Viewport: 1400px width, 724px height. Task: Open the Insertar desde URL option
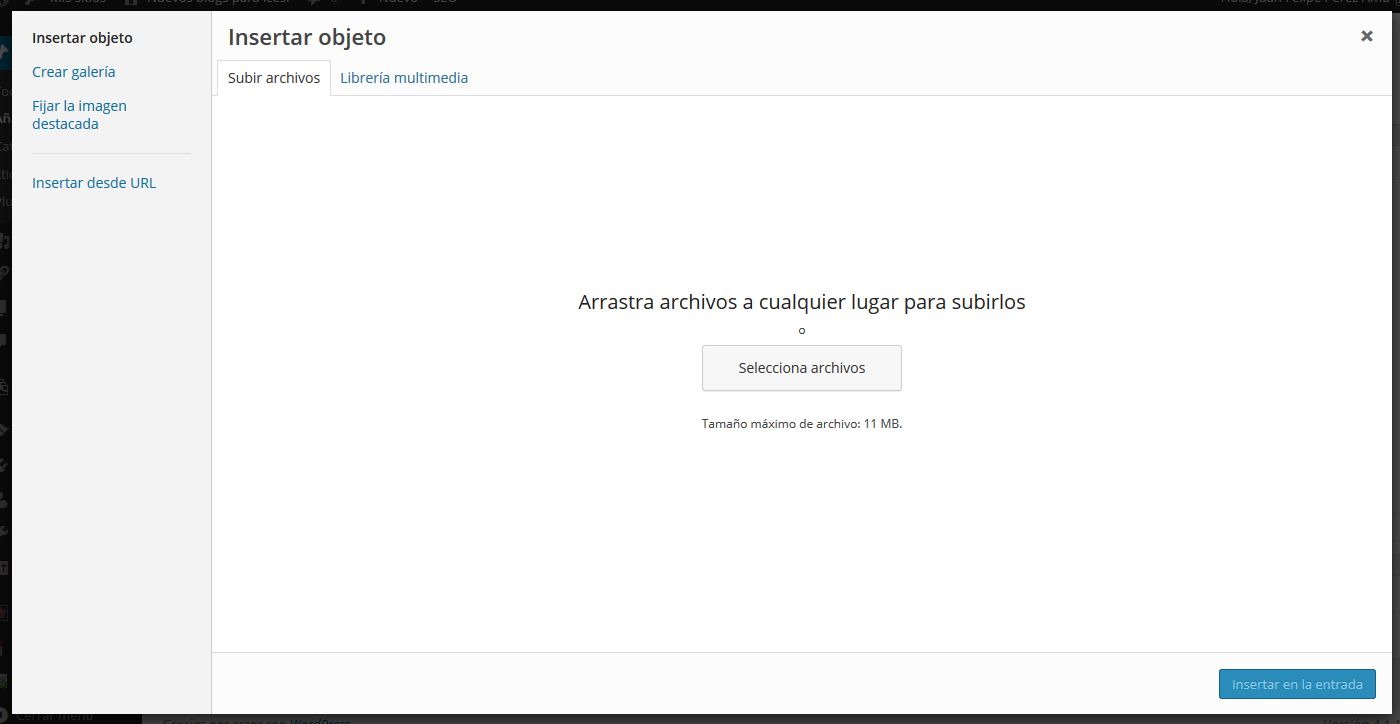[94, 183]
